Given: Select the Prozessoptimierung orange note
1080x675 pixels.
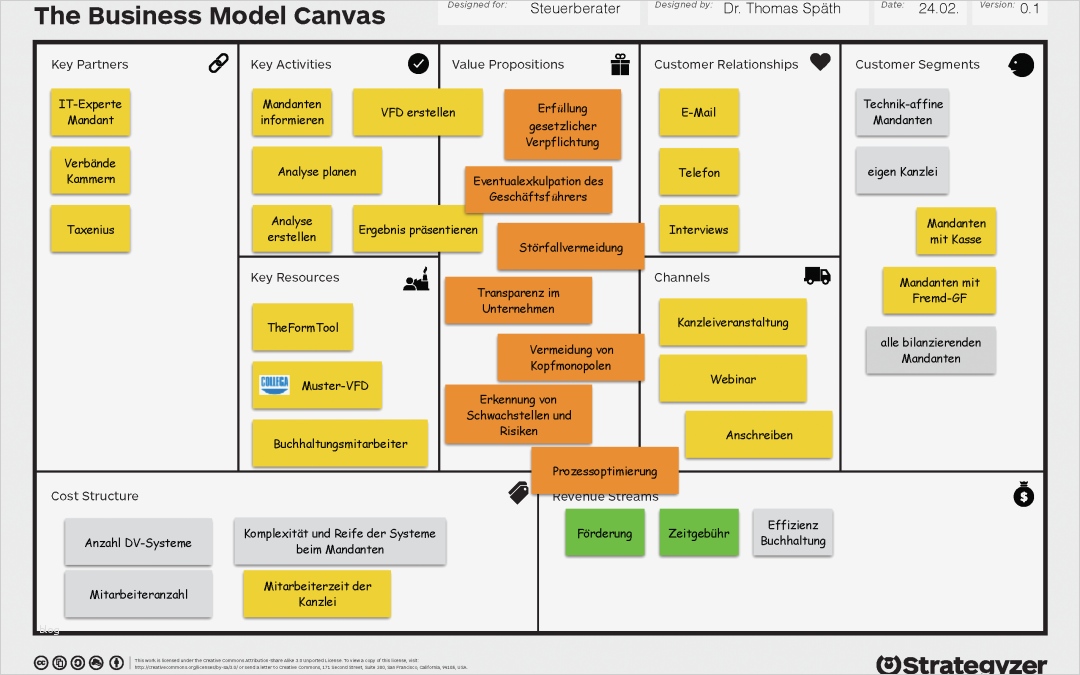Looking at the screenshot, I should pos(605,470).
